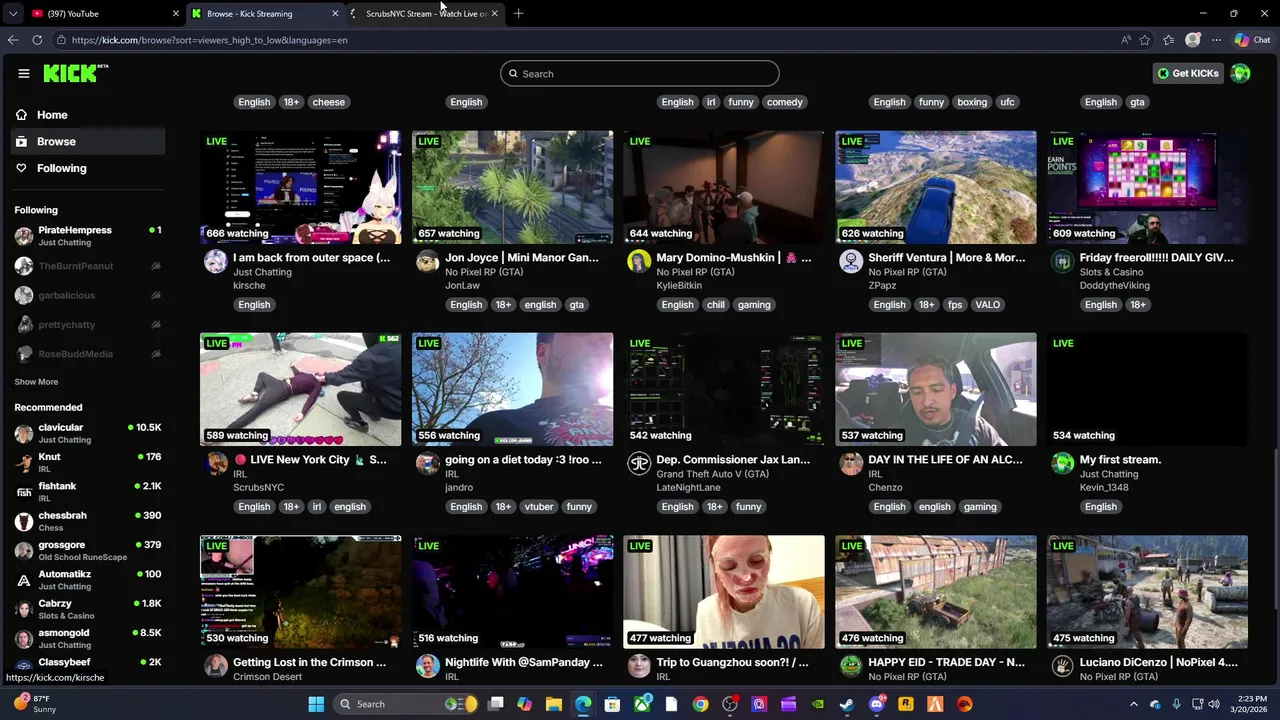
Task: Open the user profile avatar menu on Kick
Action: [1240, 73]
